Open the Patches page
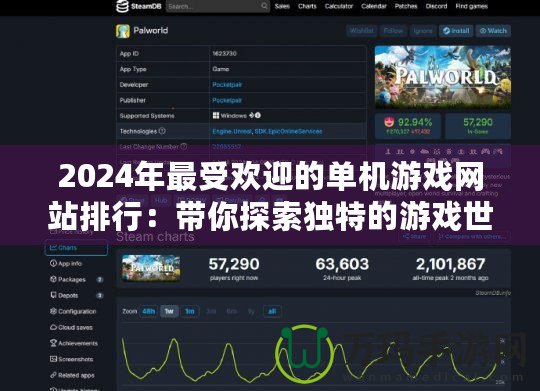Screen dimensions: 540x391 coord(406,6)
